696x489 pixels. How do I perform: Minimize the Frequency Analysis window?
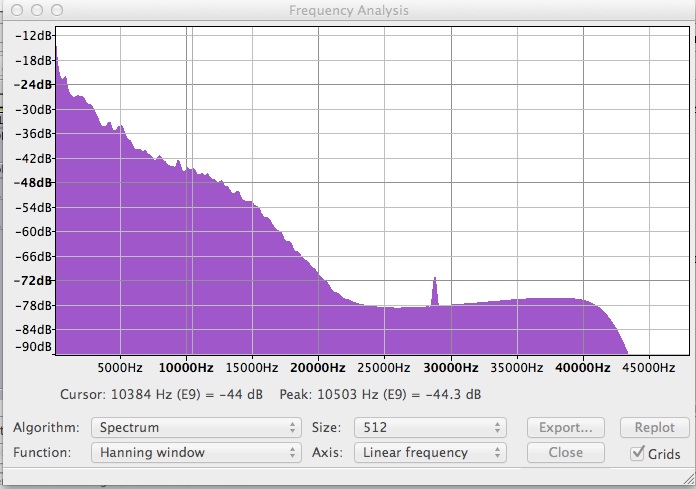(37, 10)
